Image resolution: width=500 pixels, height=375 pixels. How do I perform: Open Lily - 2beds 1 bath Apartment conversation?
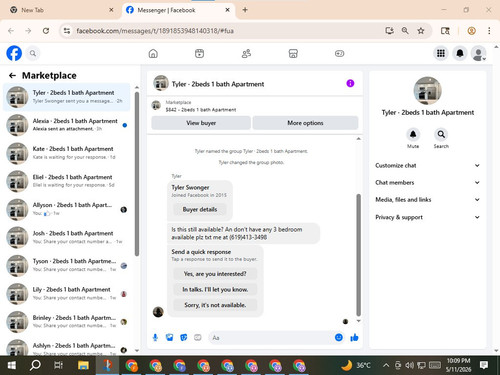(67, 293)
